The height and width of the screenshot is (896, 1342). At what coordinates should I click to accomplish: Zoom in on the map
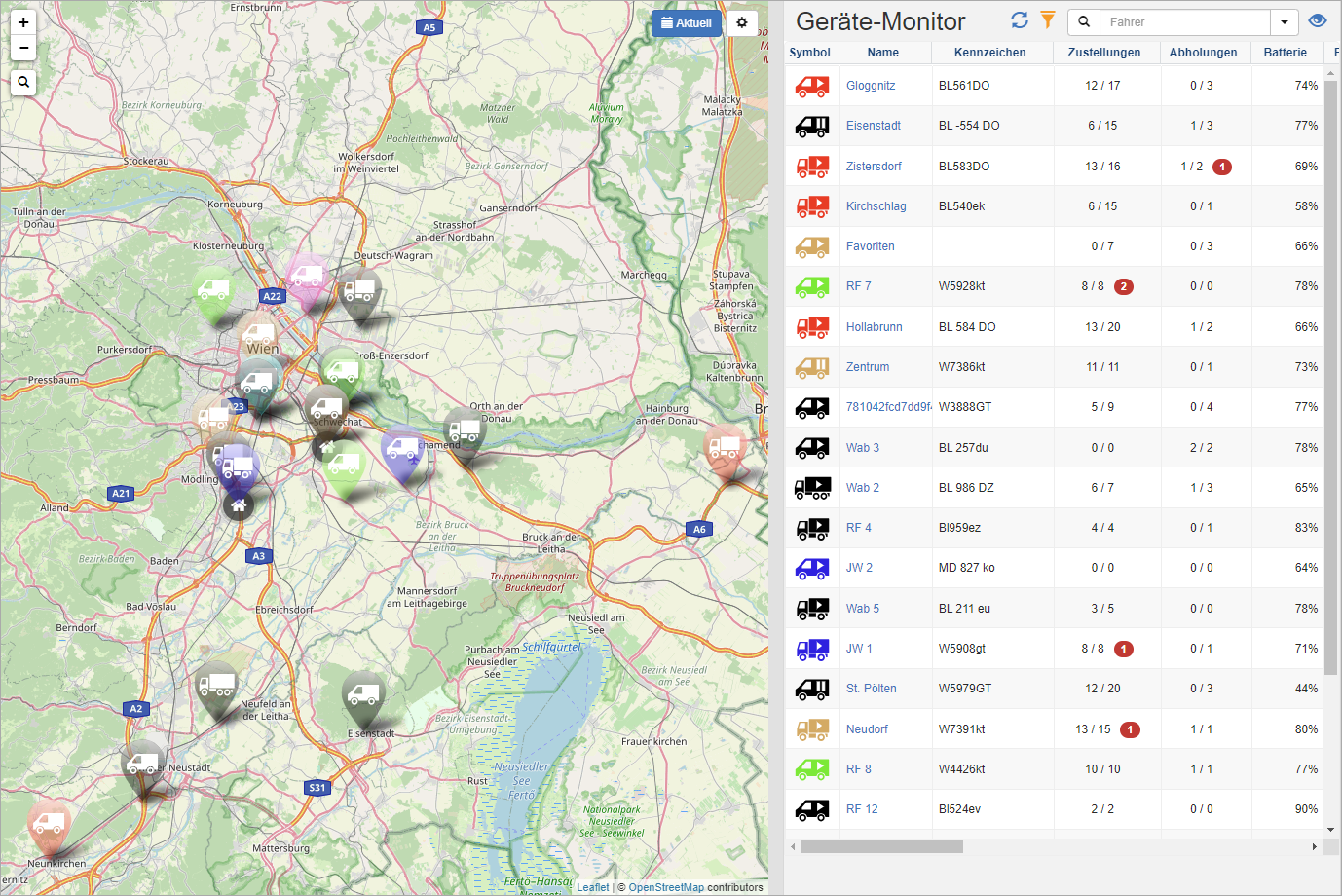23,22
